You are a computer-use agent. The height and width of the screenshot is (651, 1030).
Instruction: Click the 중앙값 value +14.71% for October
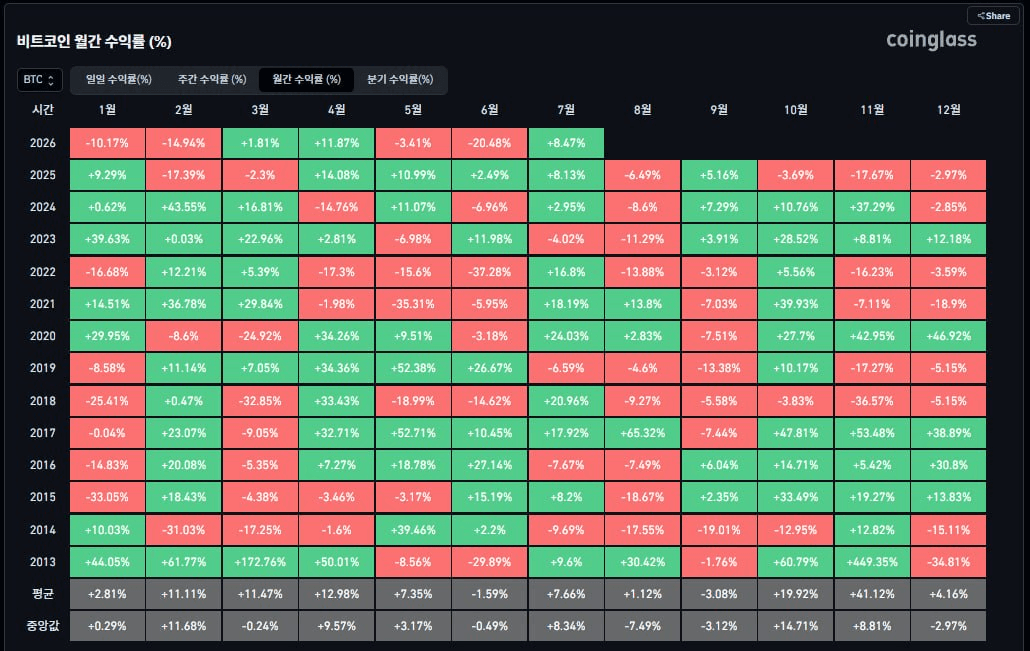795,626
